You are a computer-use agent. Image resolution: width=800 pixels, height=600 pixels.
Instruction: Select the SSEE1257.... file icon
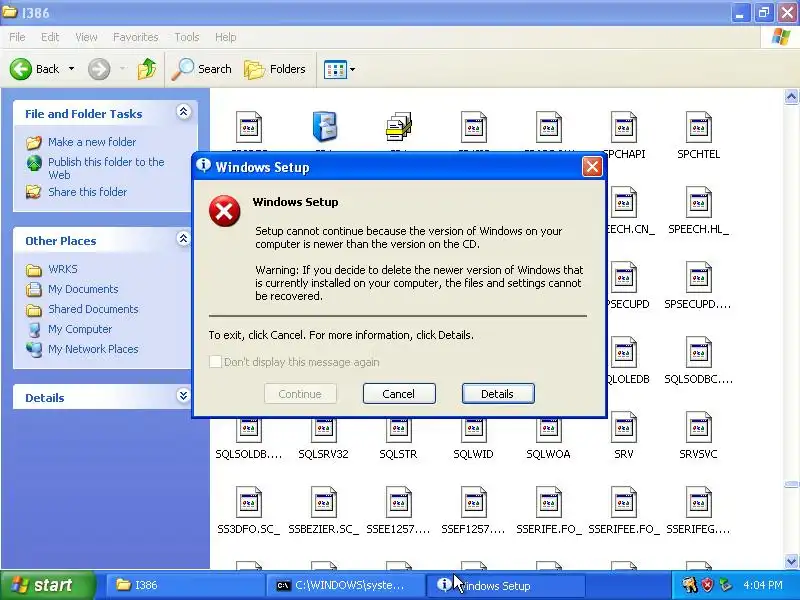pyautogui.click(x=398, y=503)
